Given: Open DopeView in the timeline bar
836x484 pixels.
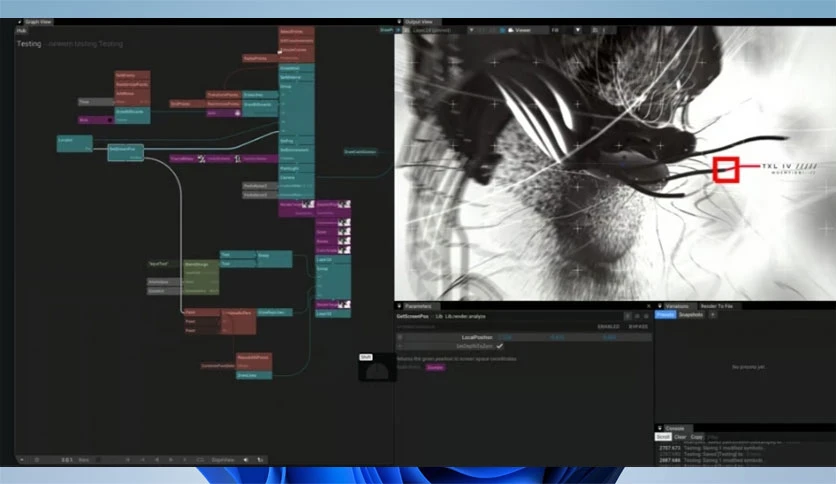Looking at the screenshot, I should point(223,459).
